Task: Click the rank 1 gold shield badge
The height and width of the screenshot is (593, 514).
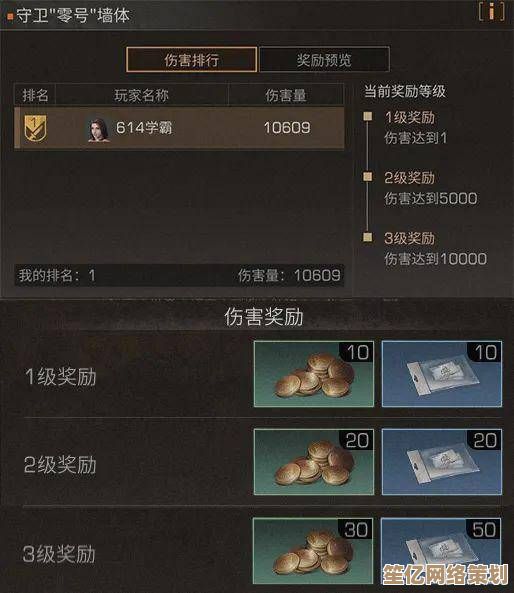Action: tap(35, 128)
